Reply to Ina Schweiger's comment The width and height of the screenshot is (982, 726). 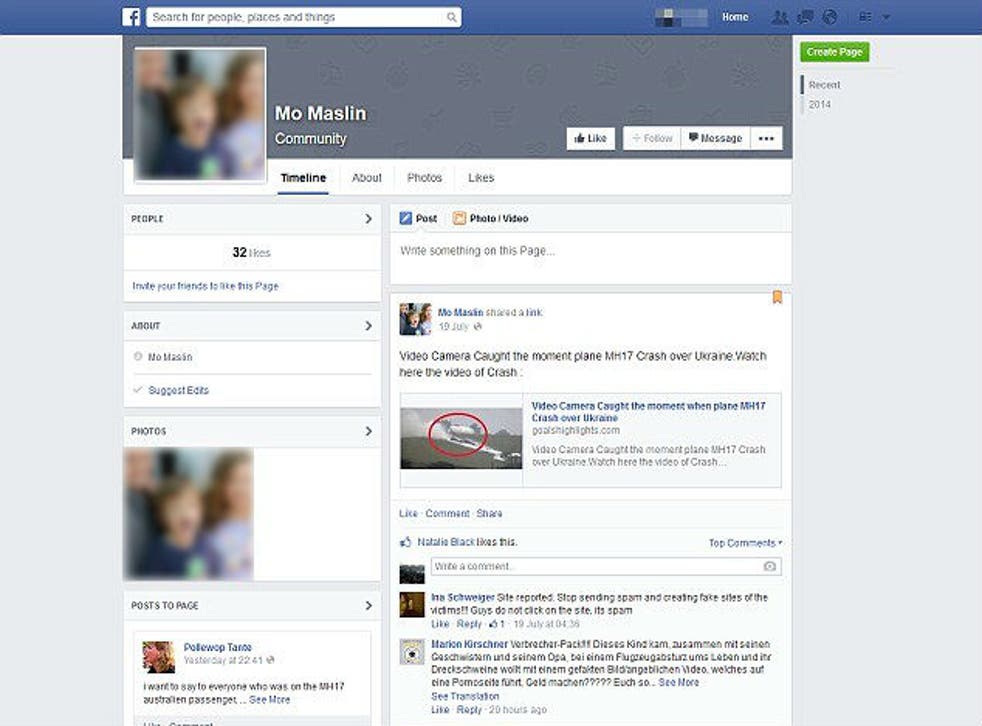pyautogui.click(x=469, y=624)
